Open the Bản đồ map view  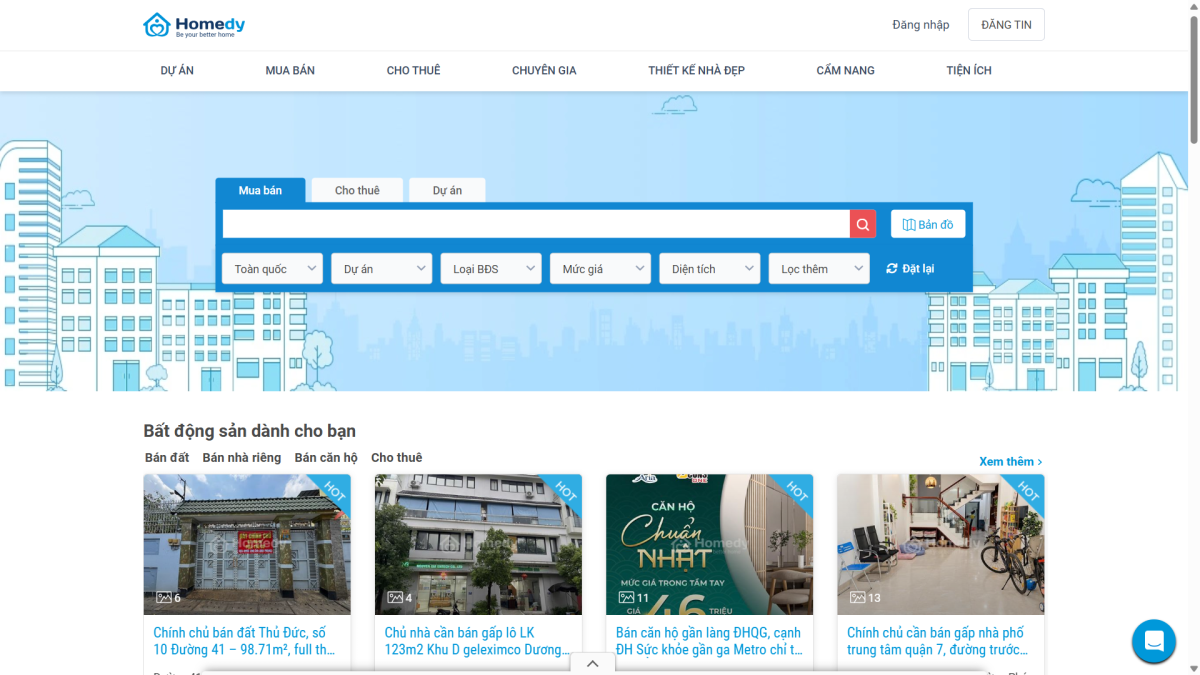(928, 224)
